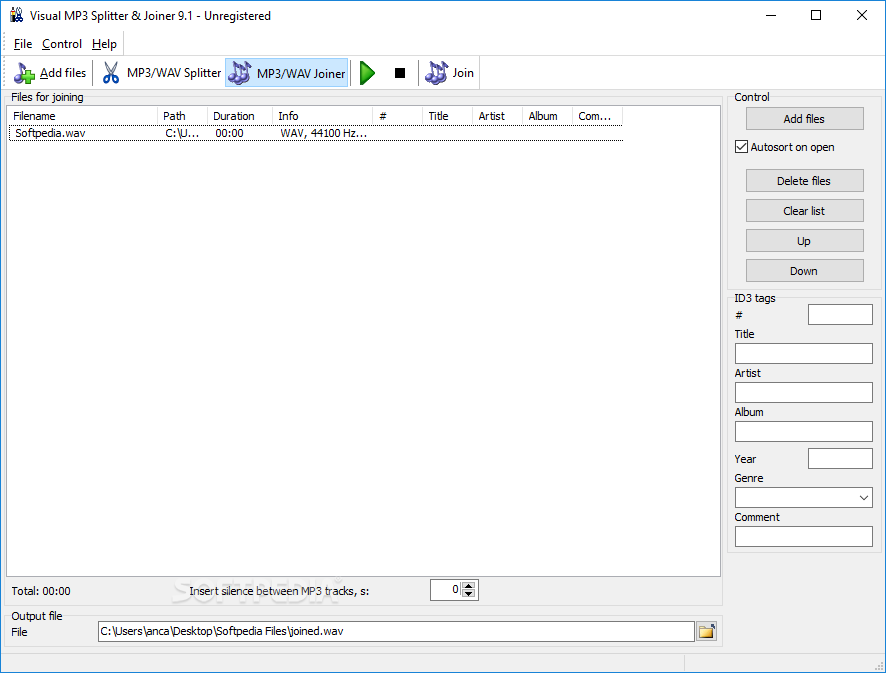Sort by the Filename column header
Viewport: 886px width, 673px height.
click(83, 116)
